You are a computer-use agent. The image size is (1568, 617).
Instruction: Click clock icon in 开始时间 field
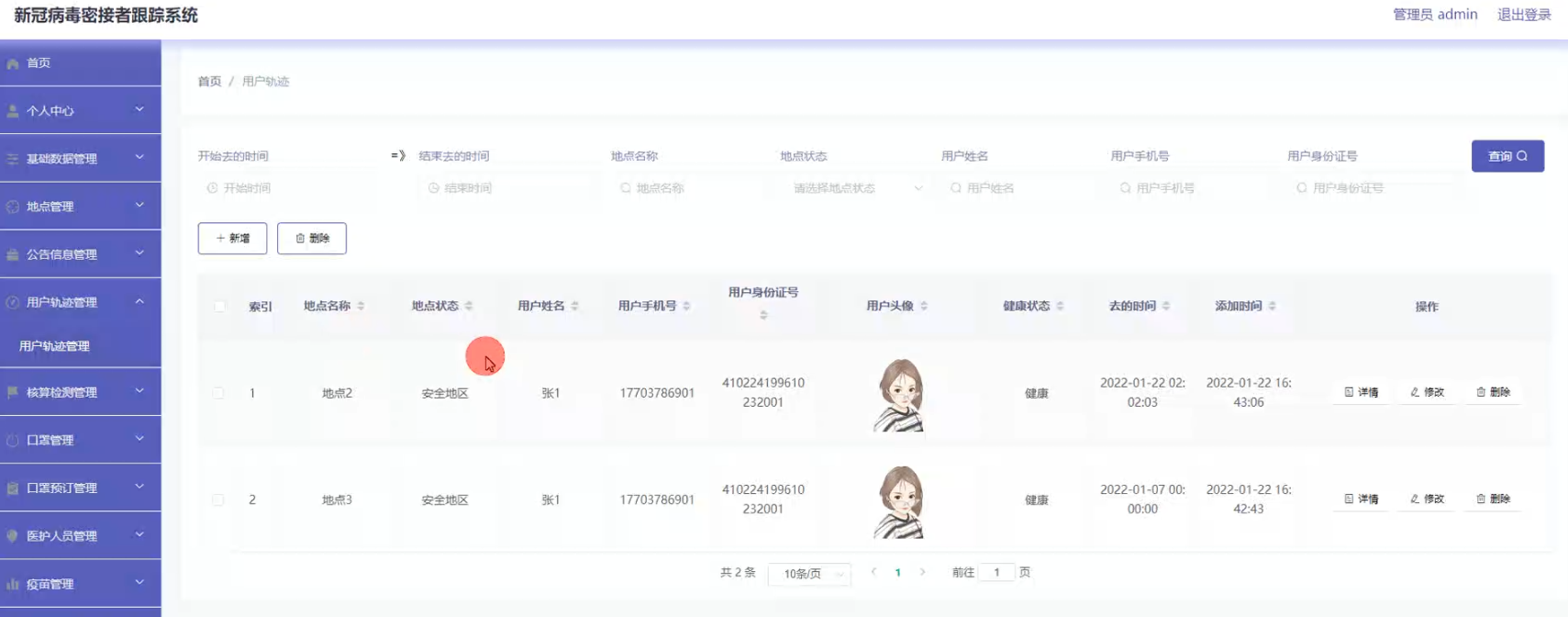[212, 187]
